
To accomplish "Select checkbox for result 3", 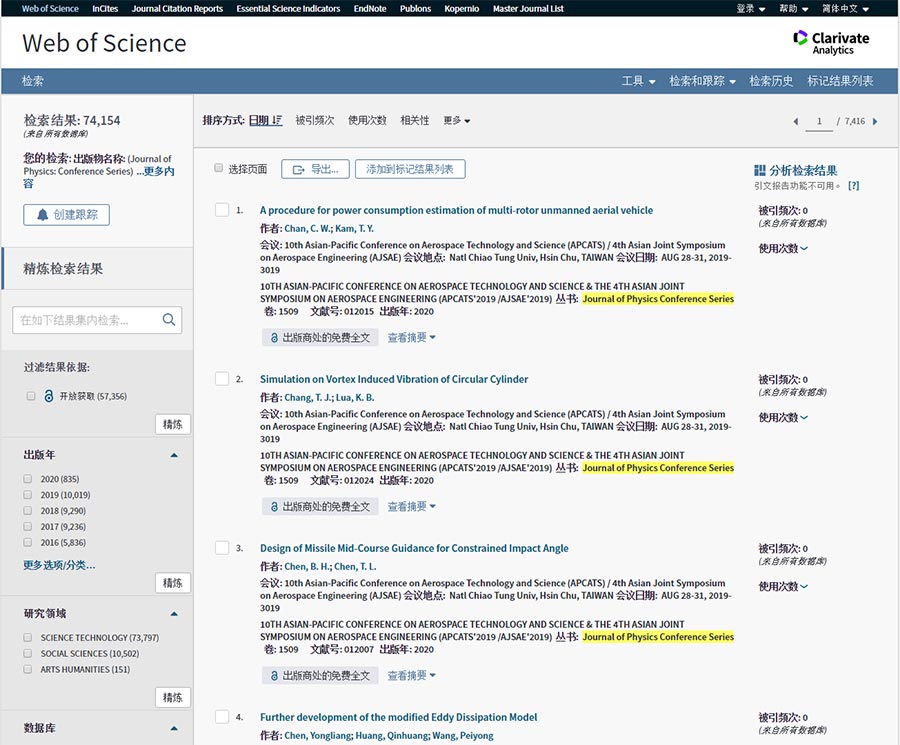I will pos(222,548).
